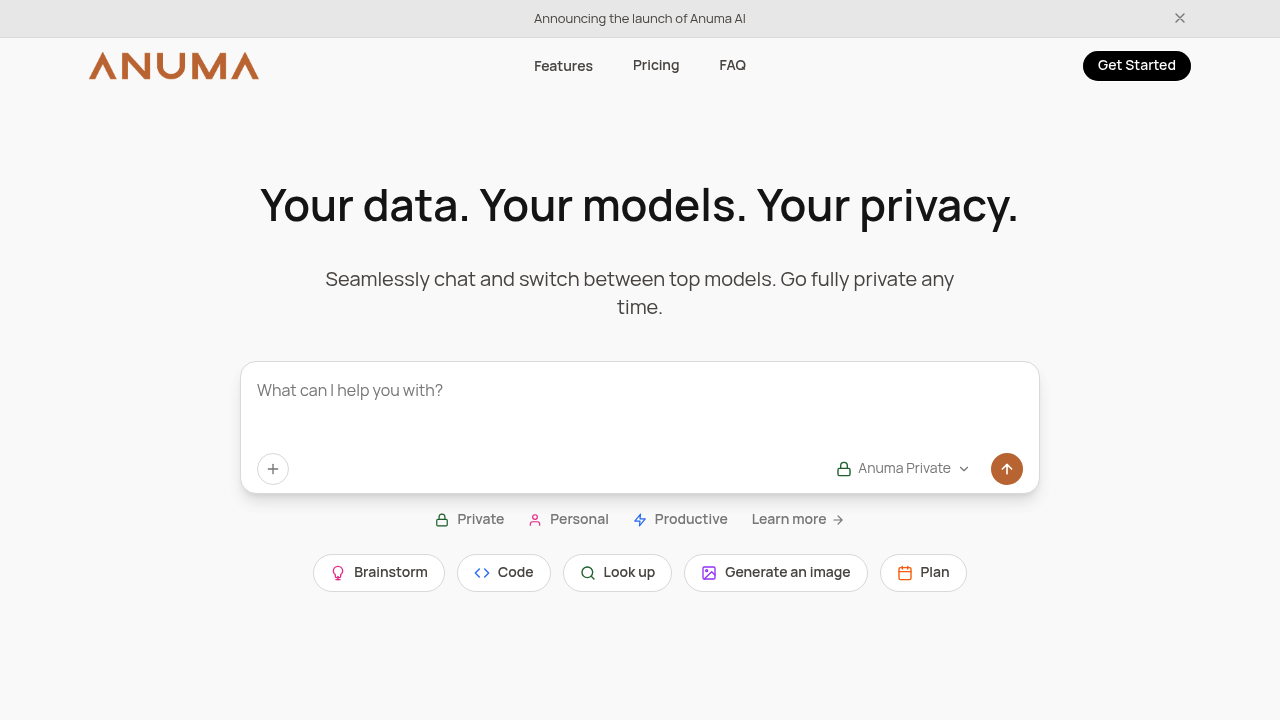
Task: Navigate to Pricing
Action: click(656, 65)
